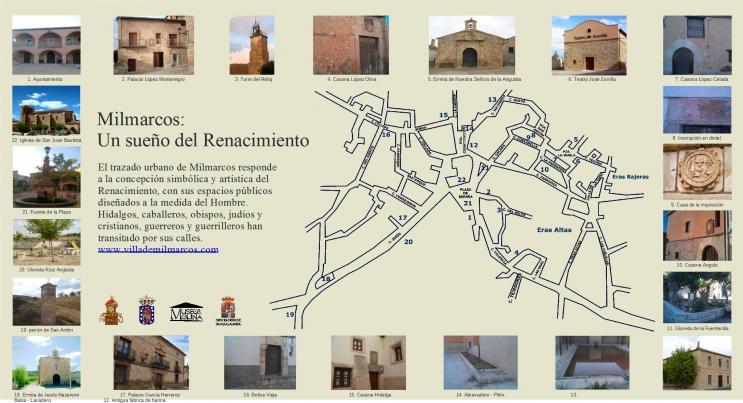Image resolution: width=743 pixels, height=403 pixels.
Task: Click the Museos Molina logo
Action: [x=186, y=312]
